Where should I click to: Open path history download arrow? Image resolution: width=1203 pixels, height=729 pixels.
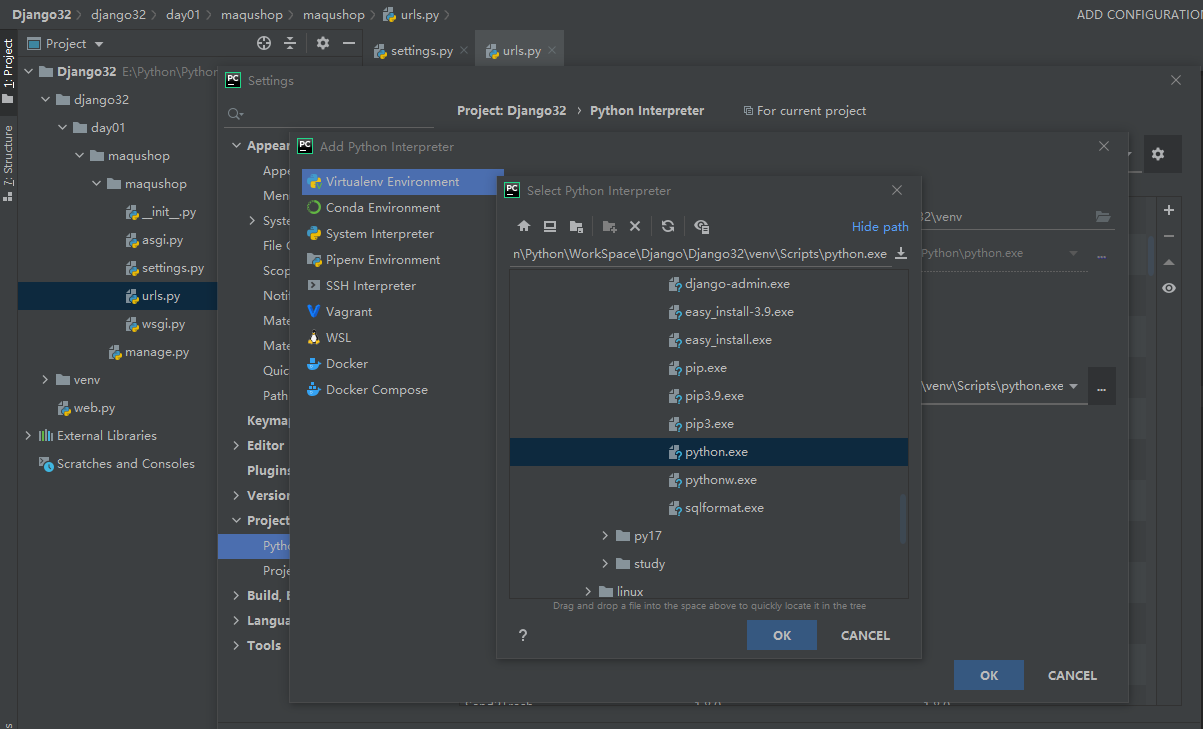tap(901, 254)
